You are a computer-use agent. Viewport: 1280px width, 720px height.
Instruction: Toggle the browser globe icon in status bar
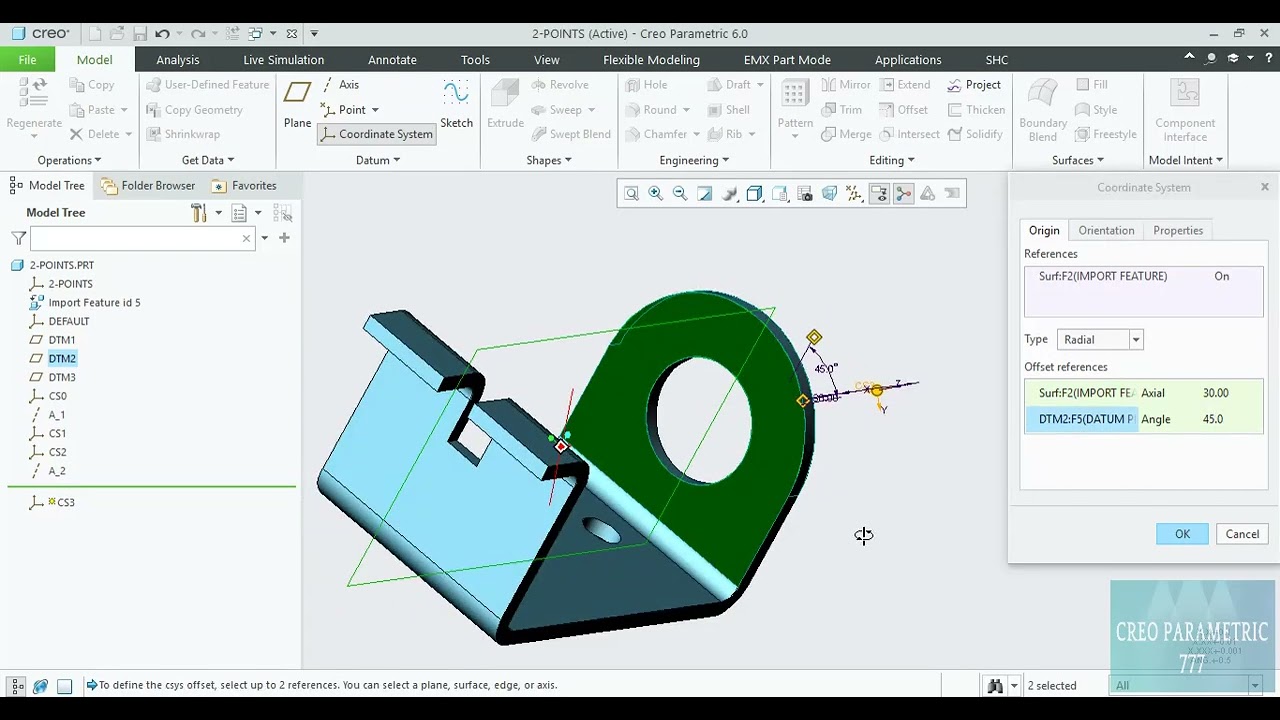[x=41, y=686]
